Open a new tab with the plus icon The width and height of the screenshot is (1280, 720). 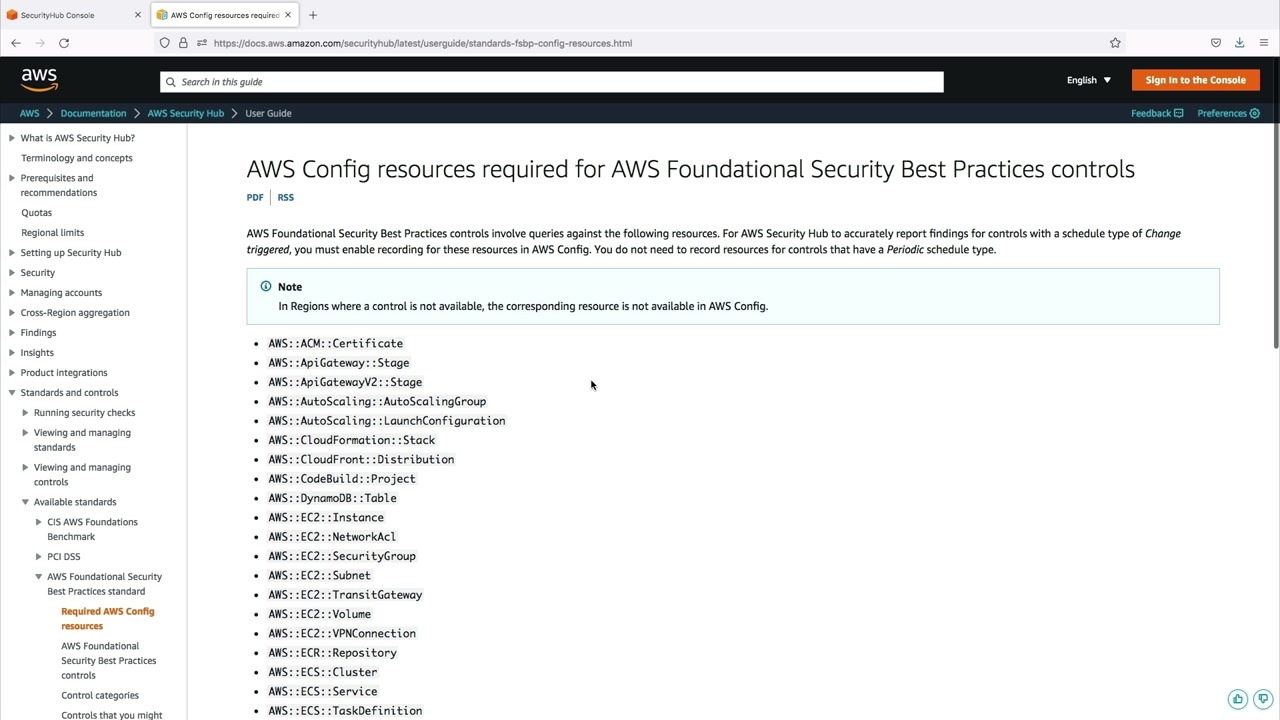coord(313,15)
